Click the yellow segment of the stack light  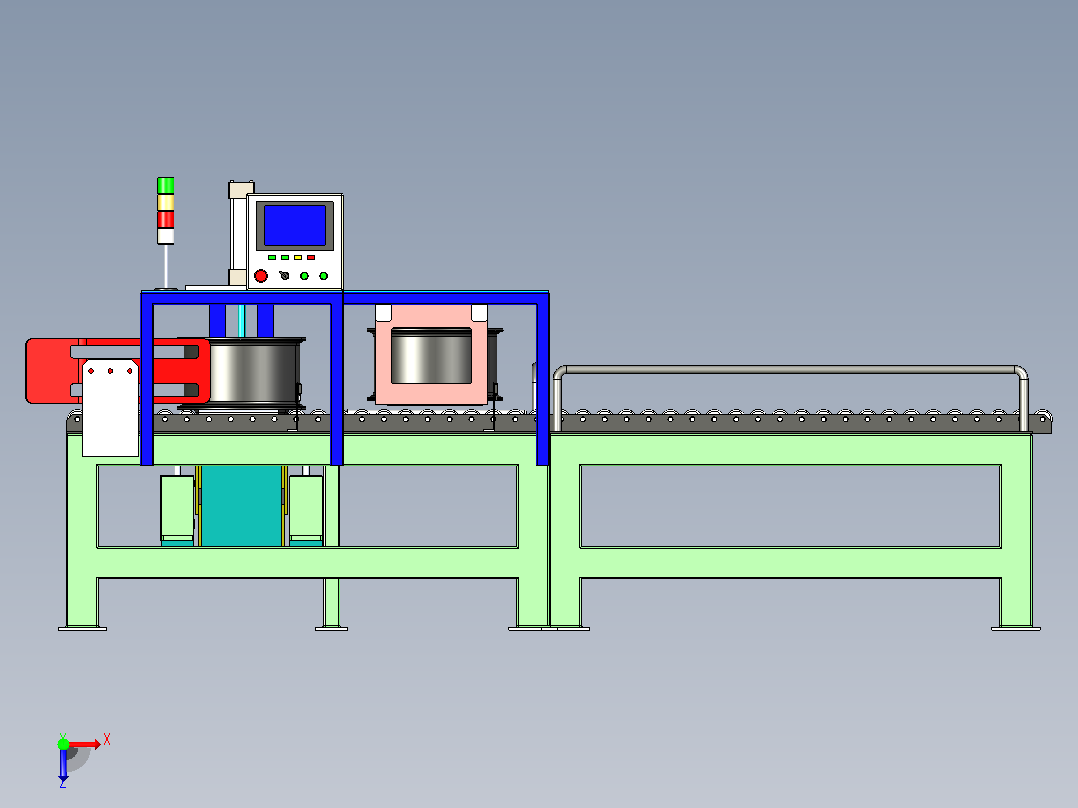click(x=166, y=203)
